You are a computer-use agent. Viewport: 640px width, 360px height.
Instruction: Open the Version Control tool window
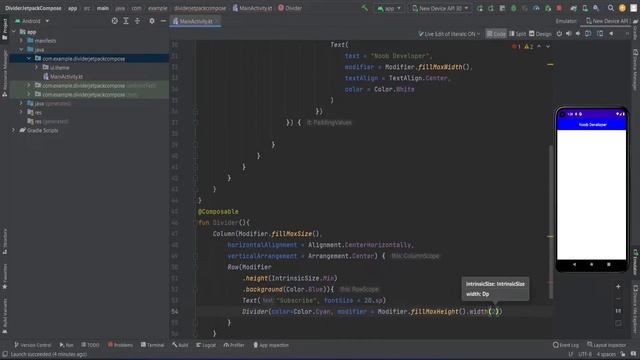33,345
